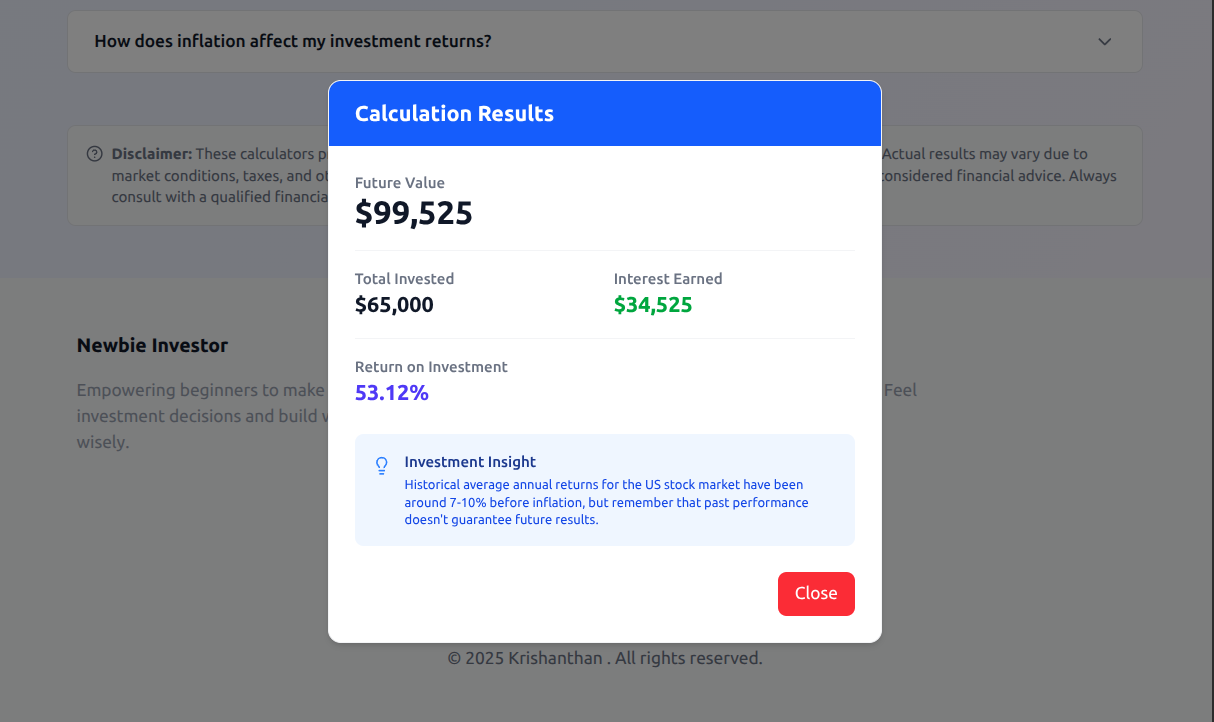This screenshot has width=1214, height=722.
Task: Select the $99,525 future value amount
Action: [x=413, y=213]
